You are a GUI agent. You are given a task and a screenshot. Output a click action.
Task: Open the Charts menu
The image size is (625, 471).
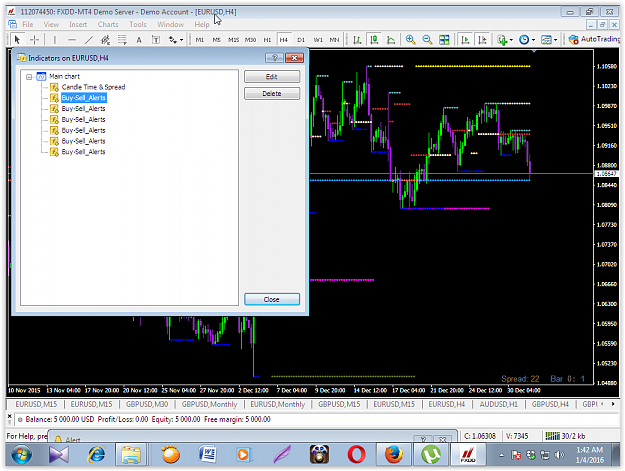[x=108, y=24]
